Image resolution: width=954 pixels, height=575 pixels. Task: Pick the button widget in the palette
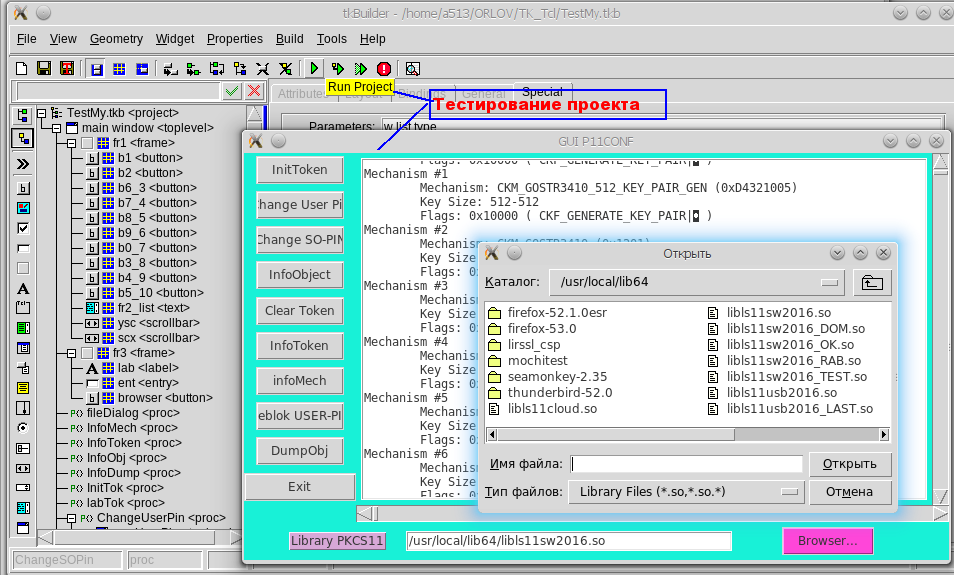pyautogui.click(x=23, y=188)
